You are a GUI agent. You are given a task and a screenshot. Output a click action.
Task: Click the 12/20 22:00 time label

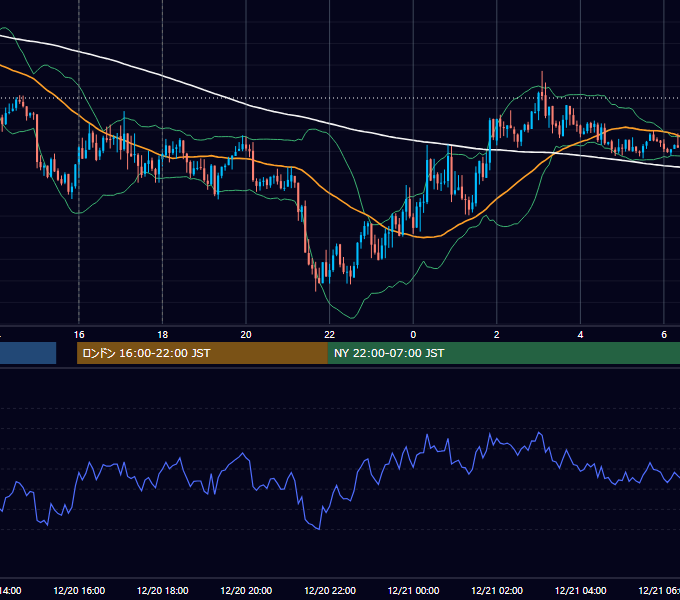[x=330, y=590]
